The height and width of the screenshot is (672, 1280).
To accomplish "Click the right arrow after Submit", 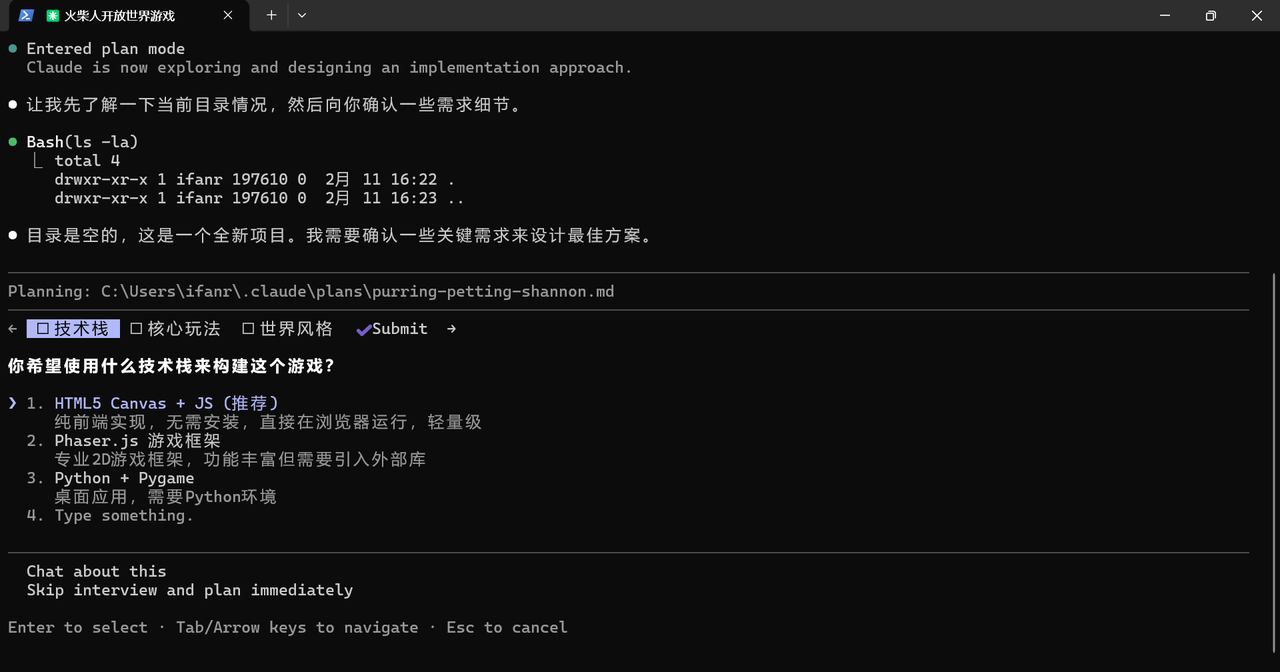I will pyautogui.click(x=451, y=329).
